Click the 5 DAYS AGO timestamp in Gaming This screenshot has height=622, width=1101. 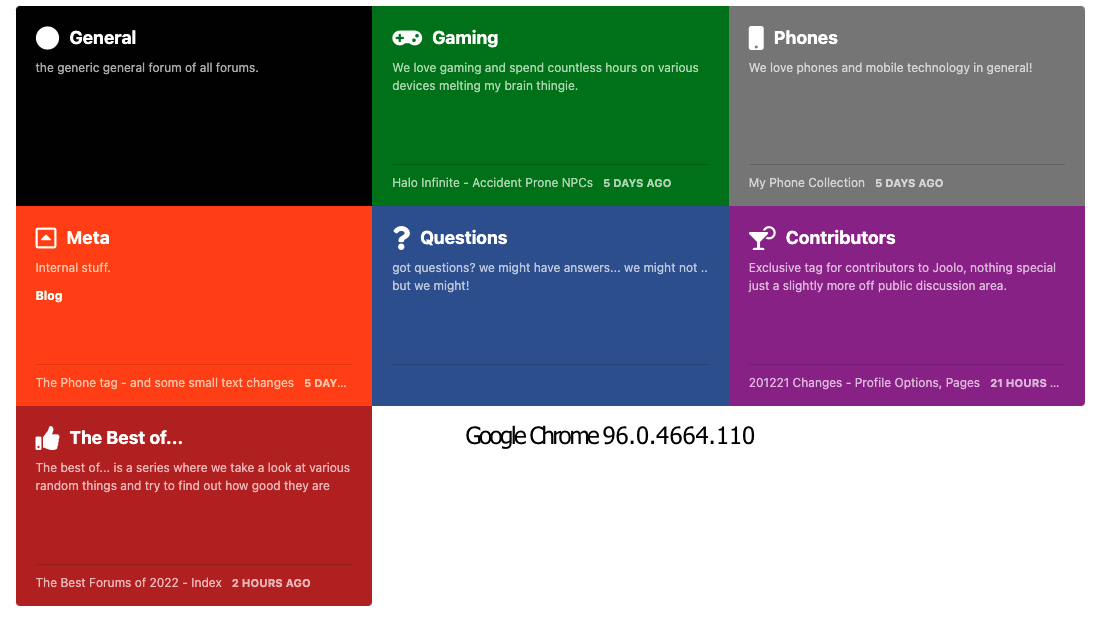click(x=637, y=183)
